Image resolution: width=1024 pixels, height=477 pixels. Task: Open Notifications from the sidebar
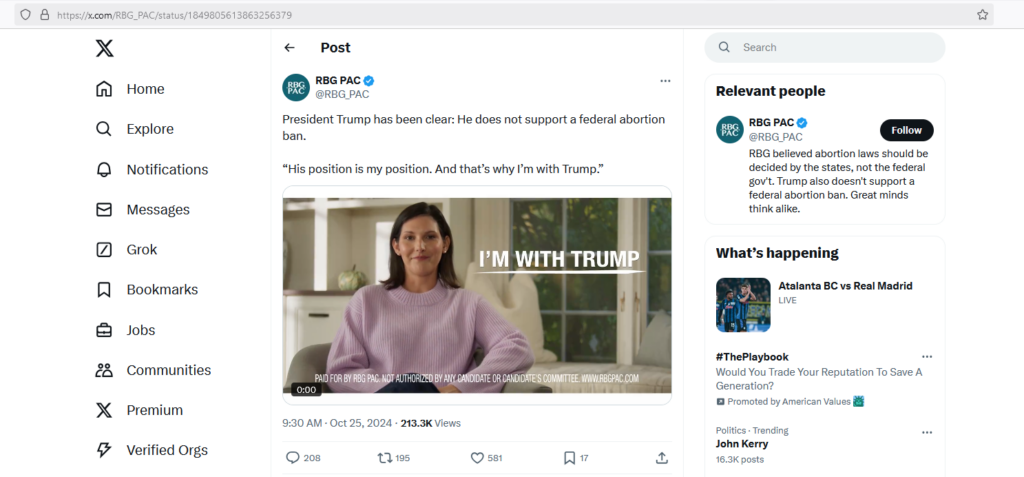tap(167, 169)
